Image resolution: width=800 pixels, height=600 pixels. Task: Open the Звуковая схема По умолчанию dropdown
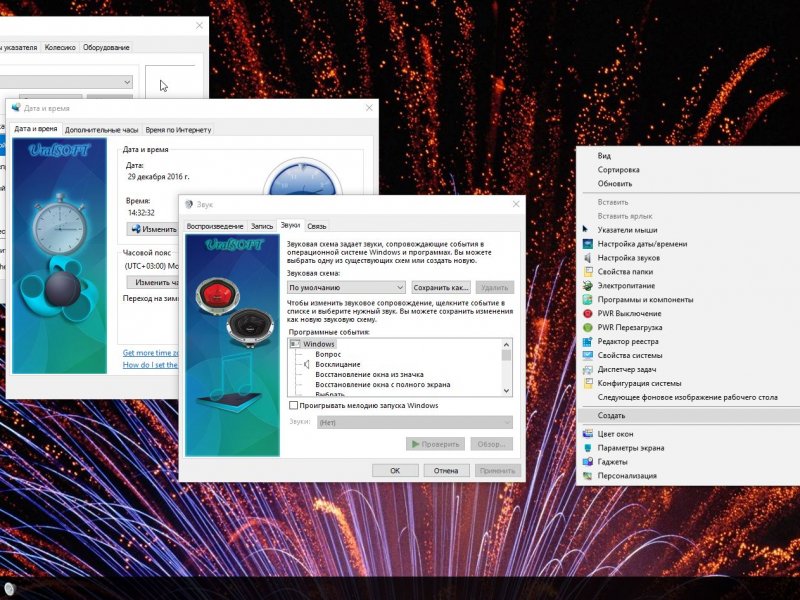pyautogui.click(x=346, y=287)
